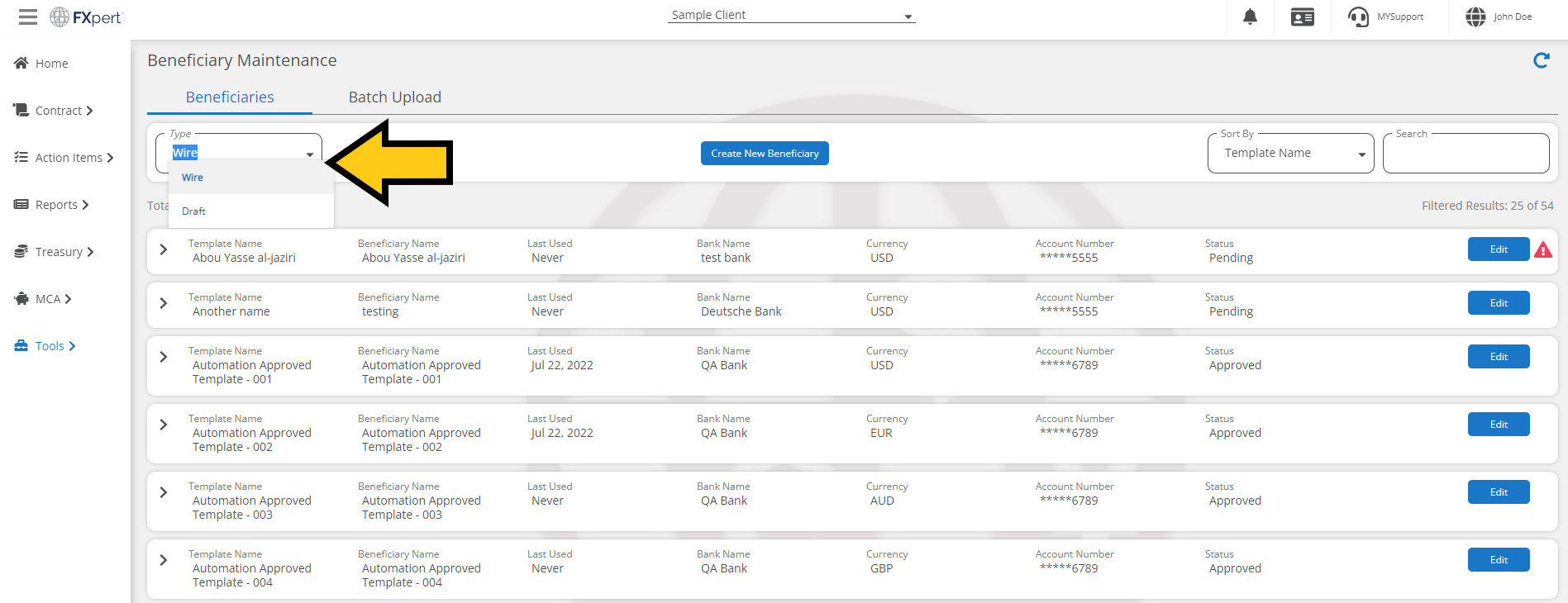1568x603 pixels.
Task: Expand Automation Approved Template - 003 row
Action: [x=164, y=492]
